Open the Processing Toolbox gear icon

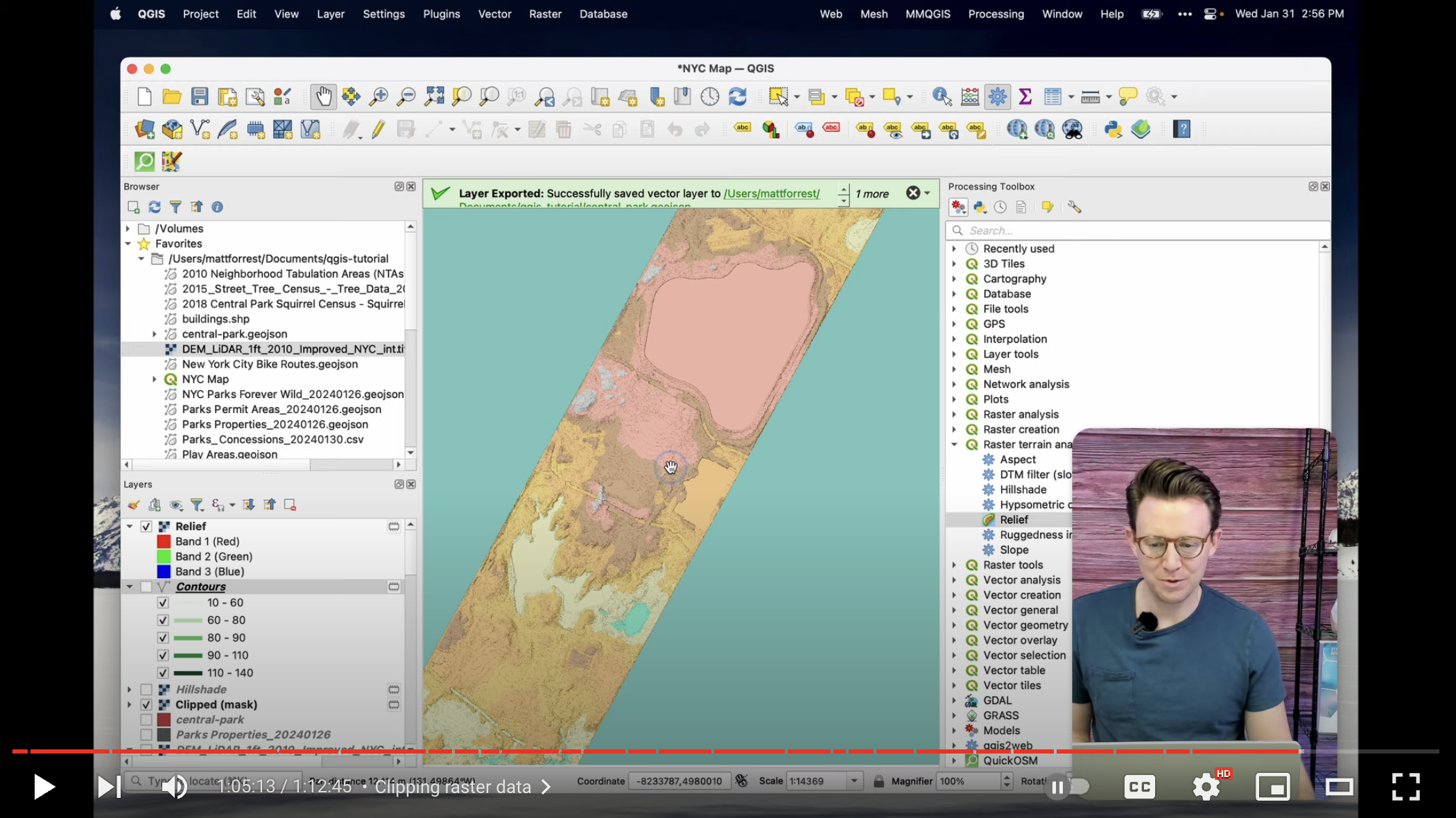coord(998,96)
